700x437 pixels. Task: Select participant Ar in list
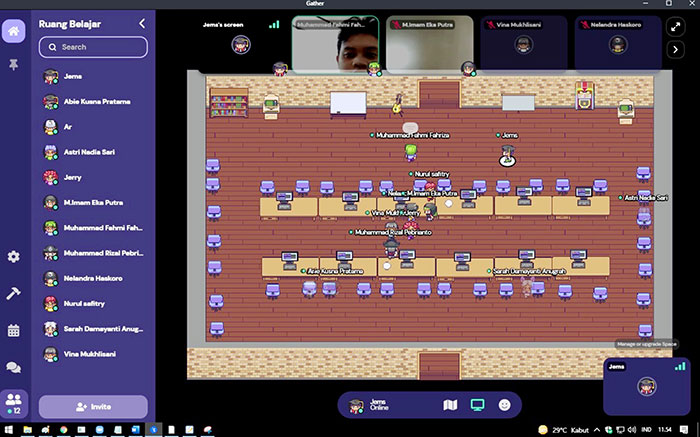(93, 127)
